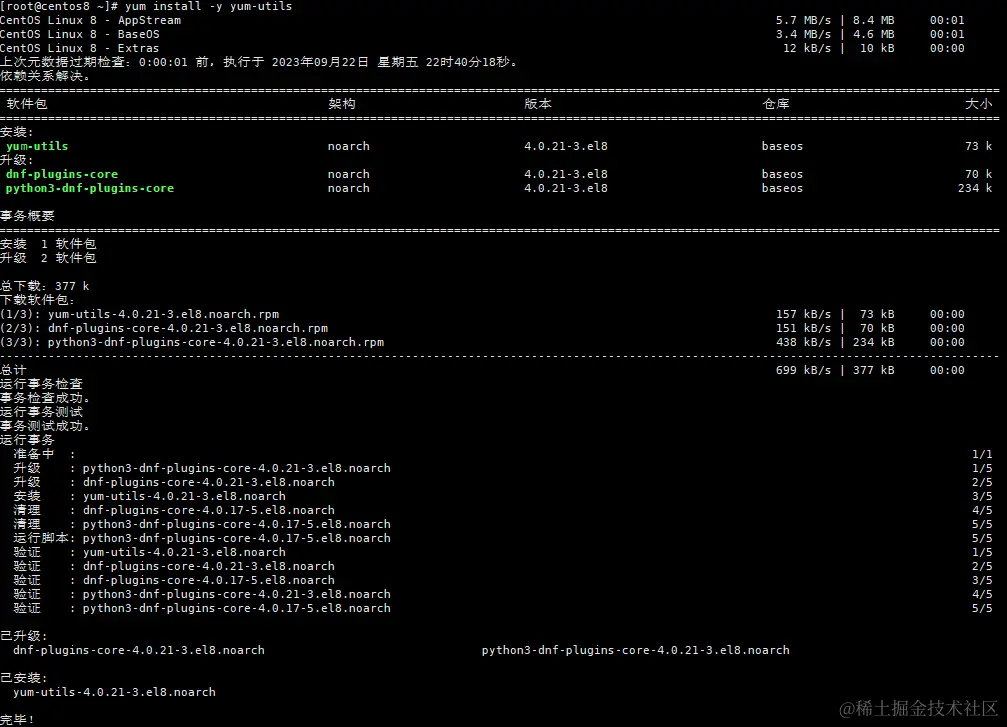The height and width of the screenshot is (727, 1007).
Task: Select the yum-utils package name in green
Action: (x=36, y=145)
